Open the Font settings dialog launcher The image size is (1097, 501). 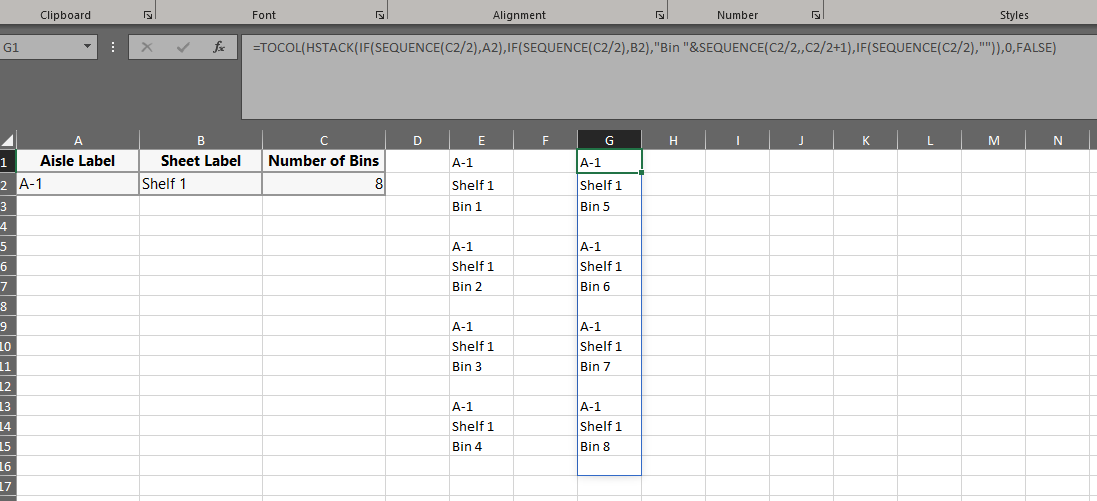point(379,15)
